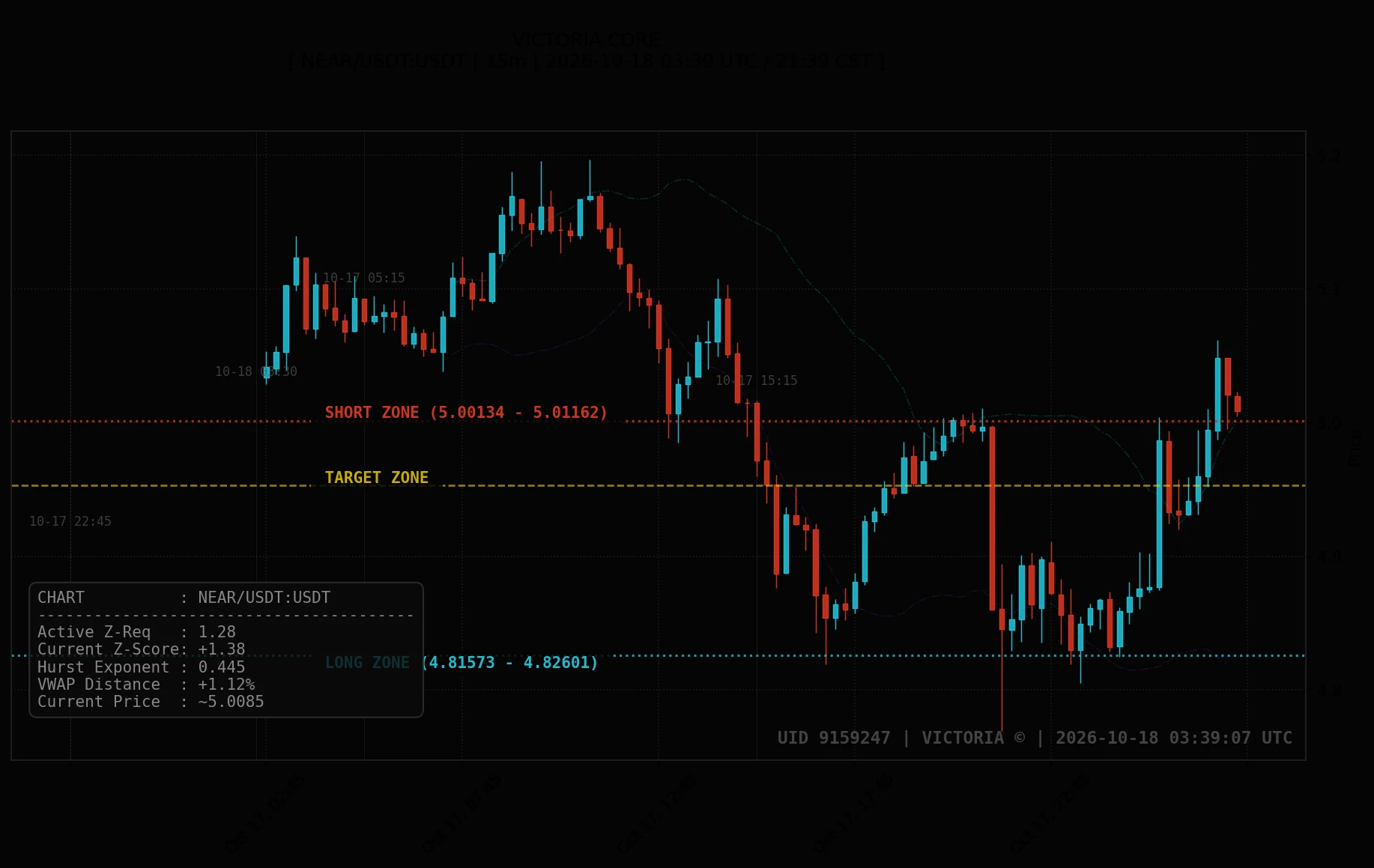Screen dimensions: 1374x868
Task: Select the last red candle at right edge
Action: 1238,404
